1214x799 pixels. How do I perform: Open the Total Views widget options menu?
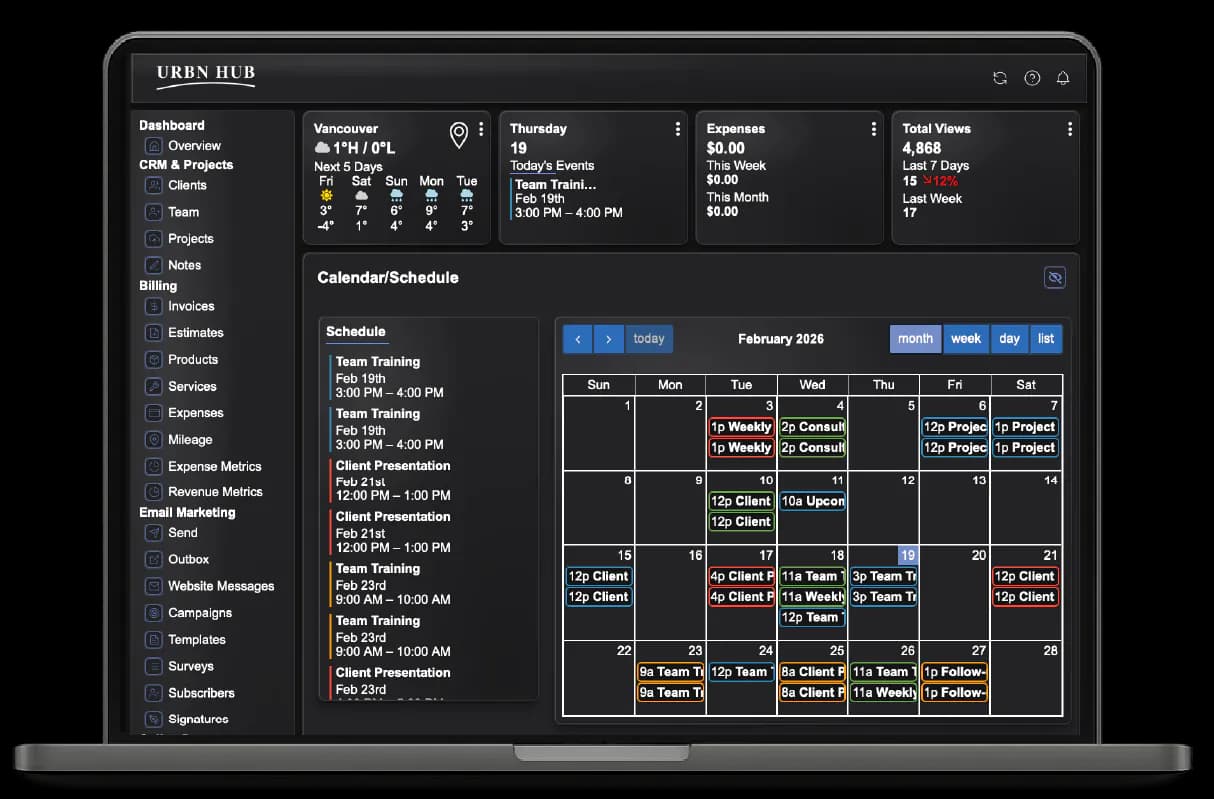tap(1069, 128)
